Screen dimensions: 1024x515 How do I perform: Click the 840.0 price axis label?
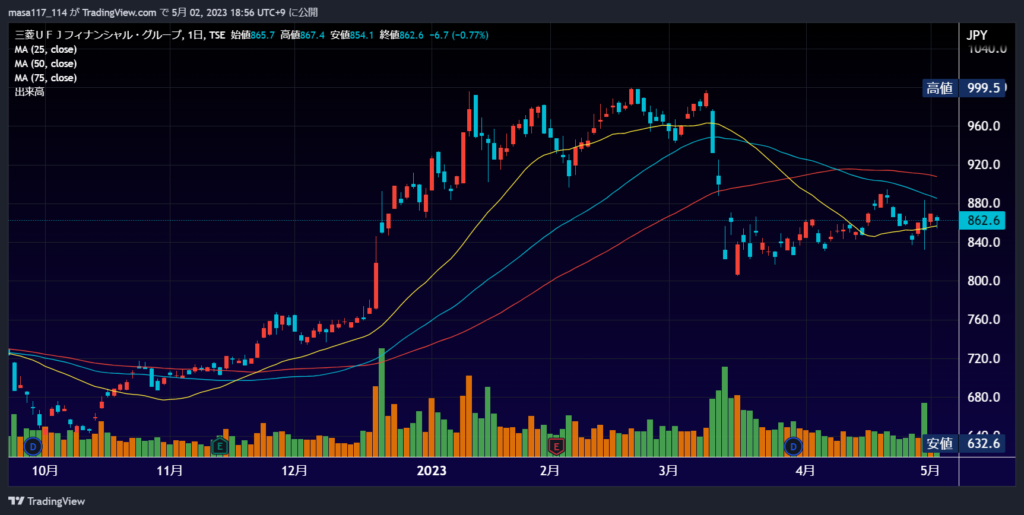tap(984, 242)
